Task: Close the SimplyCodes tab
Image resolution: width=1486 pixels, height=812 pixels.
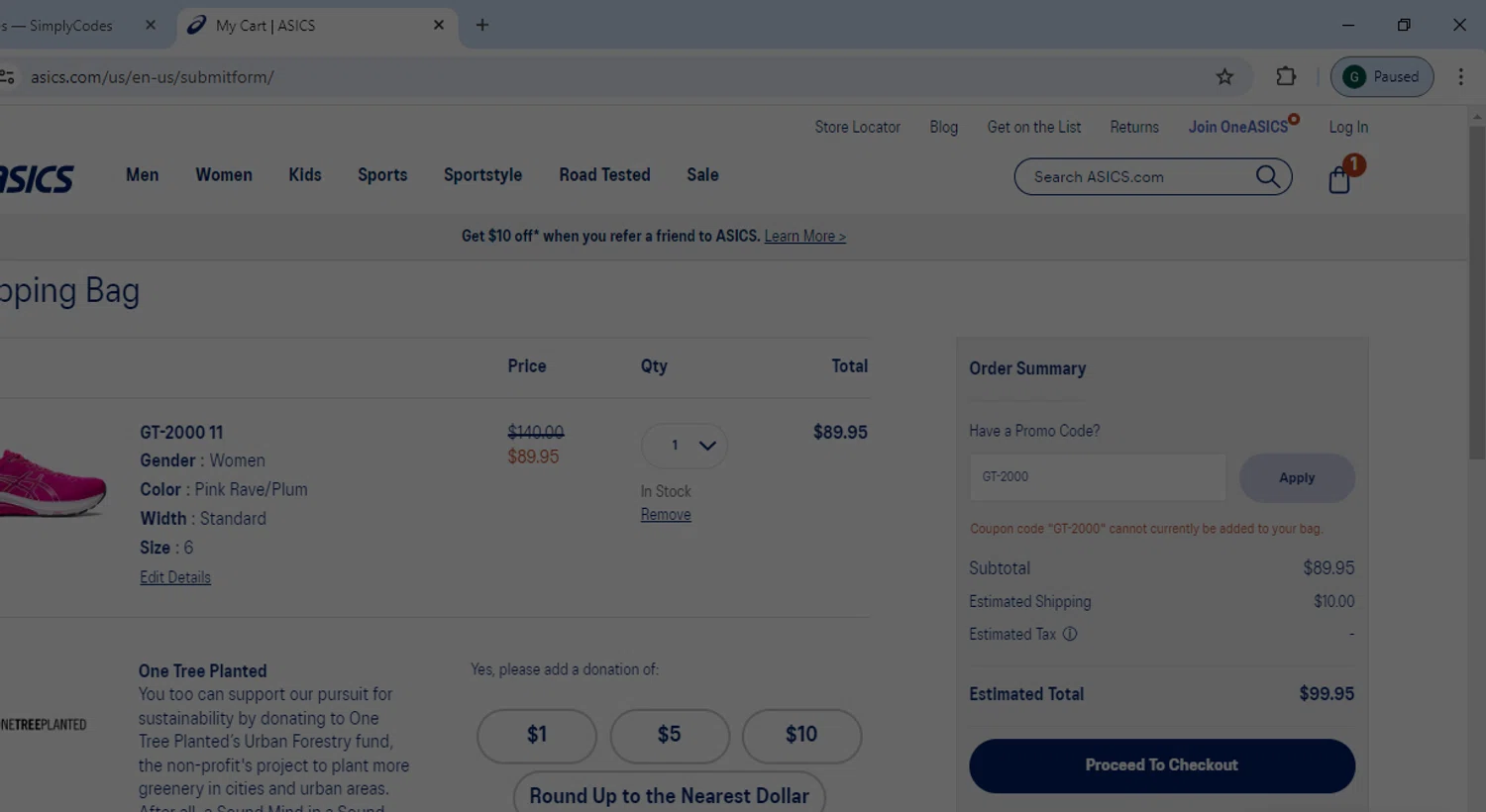Action: click(151, 25)
